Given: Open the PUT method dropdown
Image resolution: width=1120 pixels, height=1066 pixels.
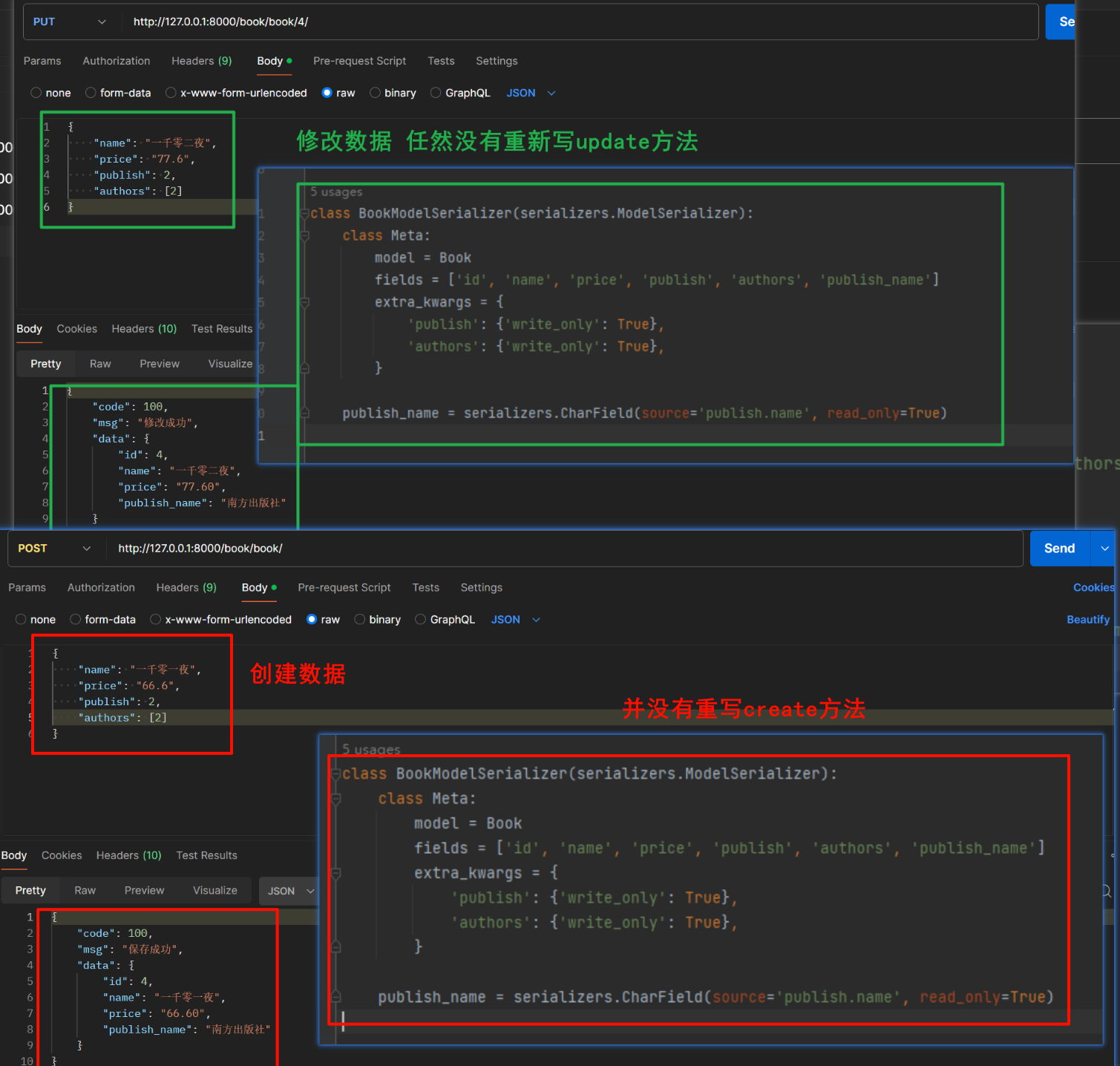Looking at the screenshot, I should pos(69,22).
